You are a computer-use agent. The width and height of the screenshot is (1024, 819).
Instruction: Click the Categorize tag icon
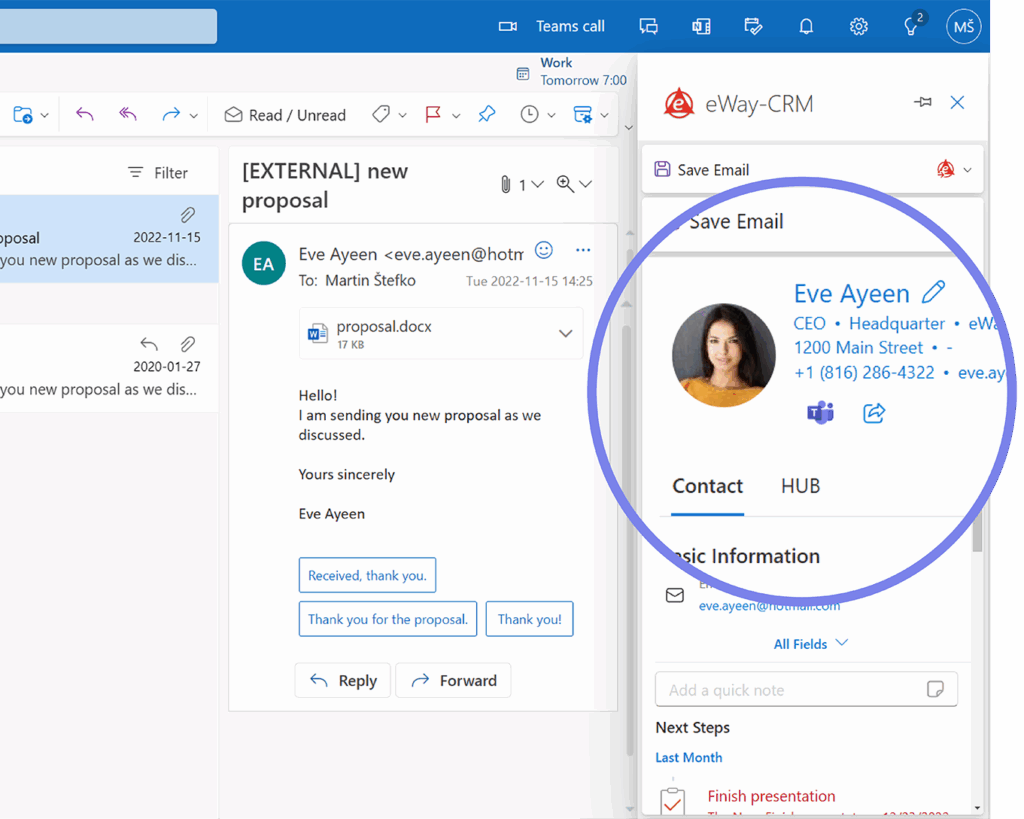(381, 115)
